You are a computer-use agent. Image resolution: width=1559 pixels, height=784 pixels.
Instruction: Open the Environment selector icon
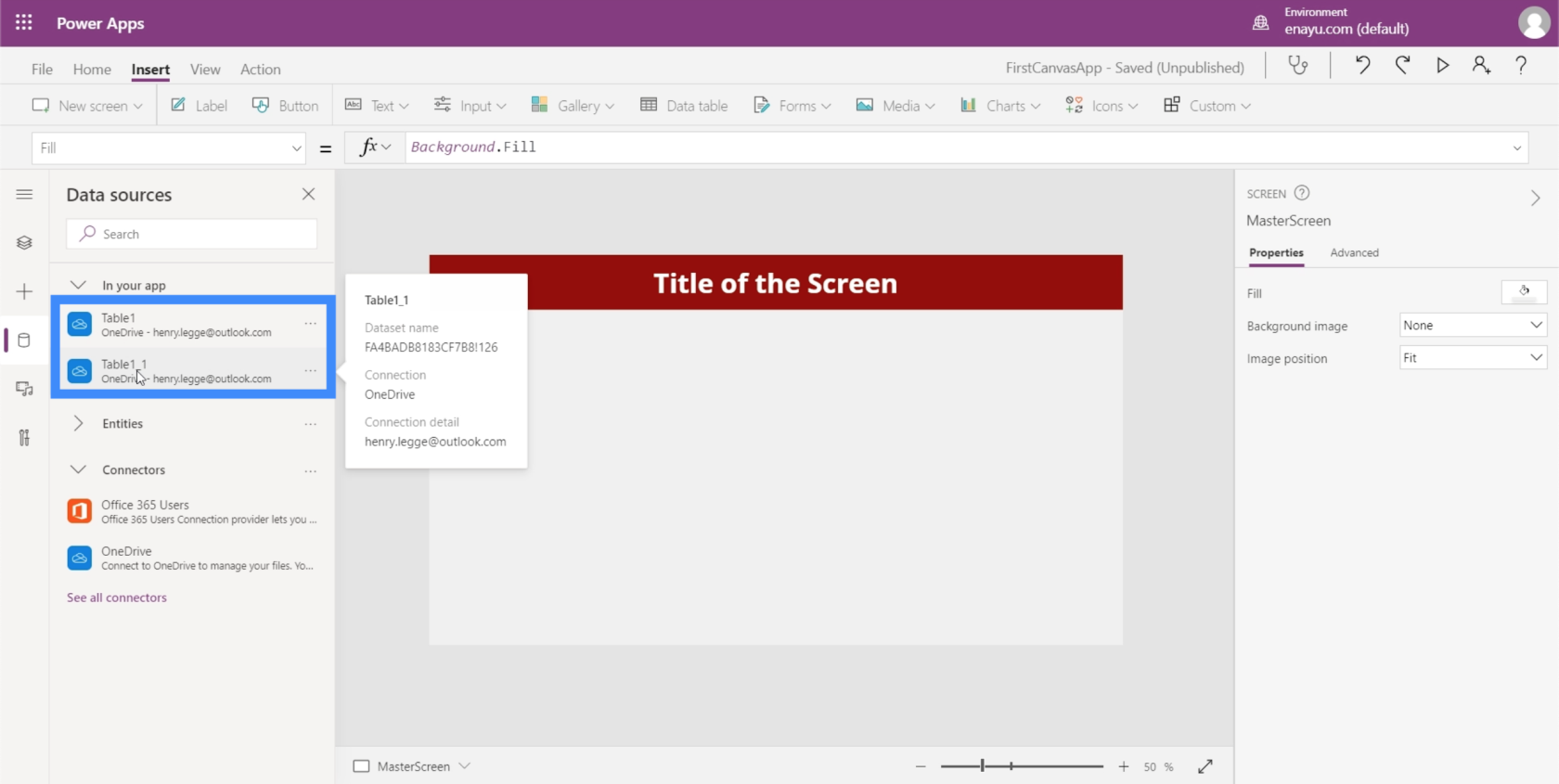[1260, 22]
